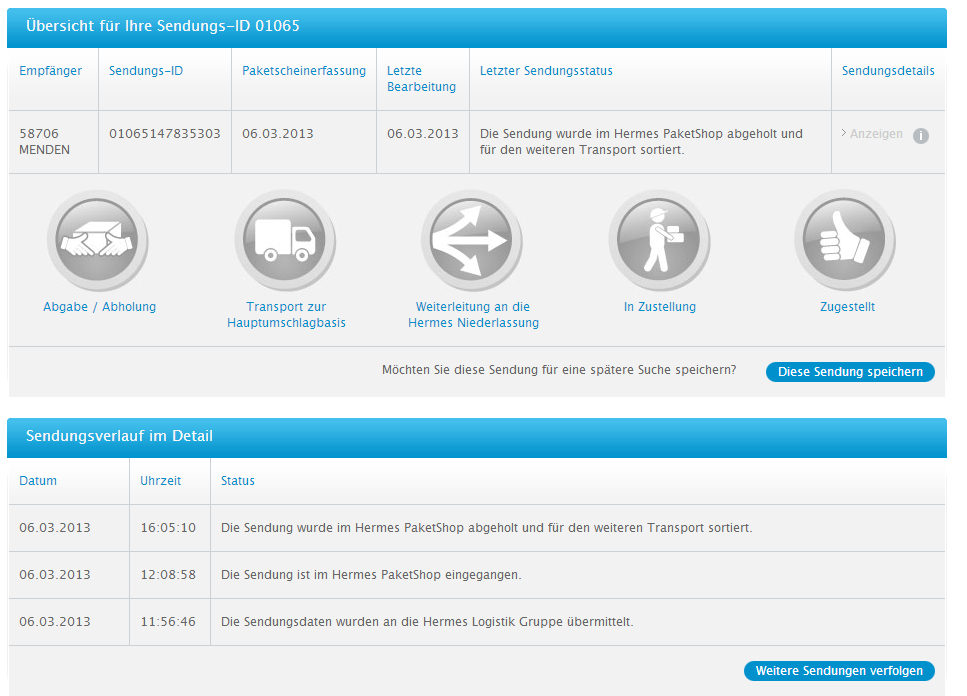The height and width of the screenshot is (696, 967).
Task: Click the truck transport status icon
Action: click(x=285, y=240)
